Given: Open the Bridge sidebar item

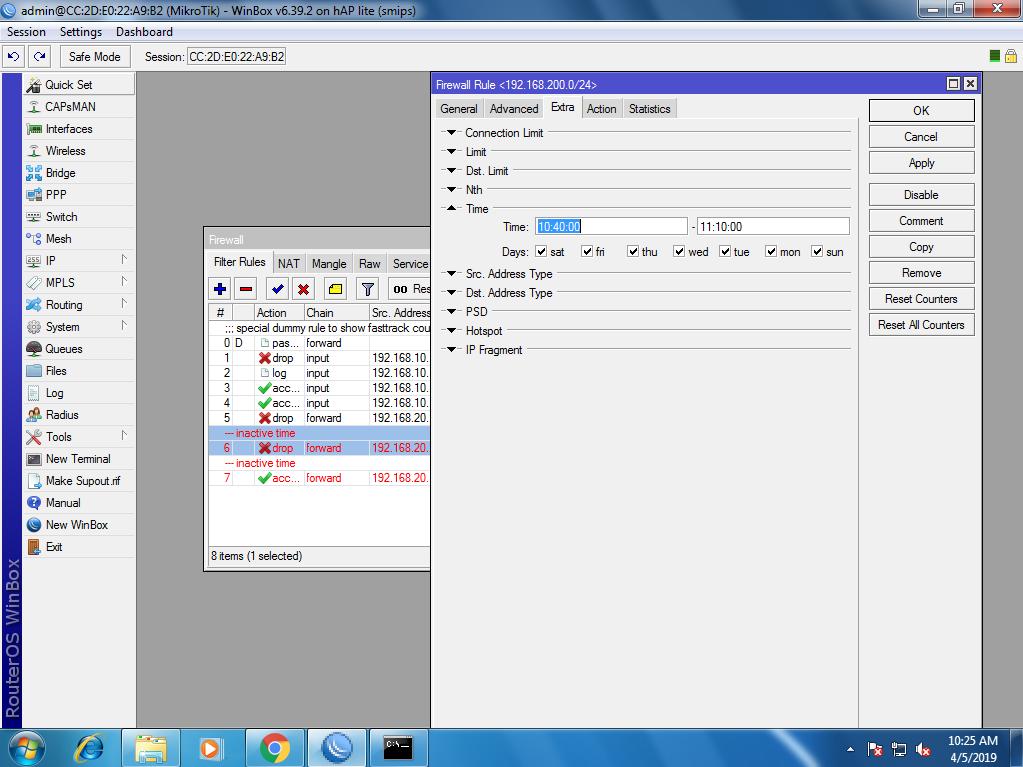Looking at the screenshot, I should 79,173.
